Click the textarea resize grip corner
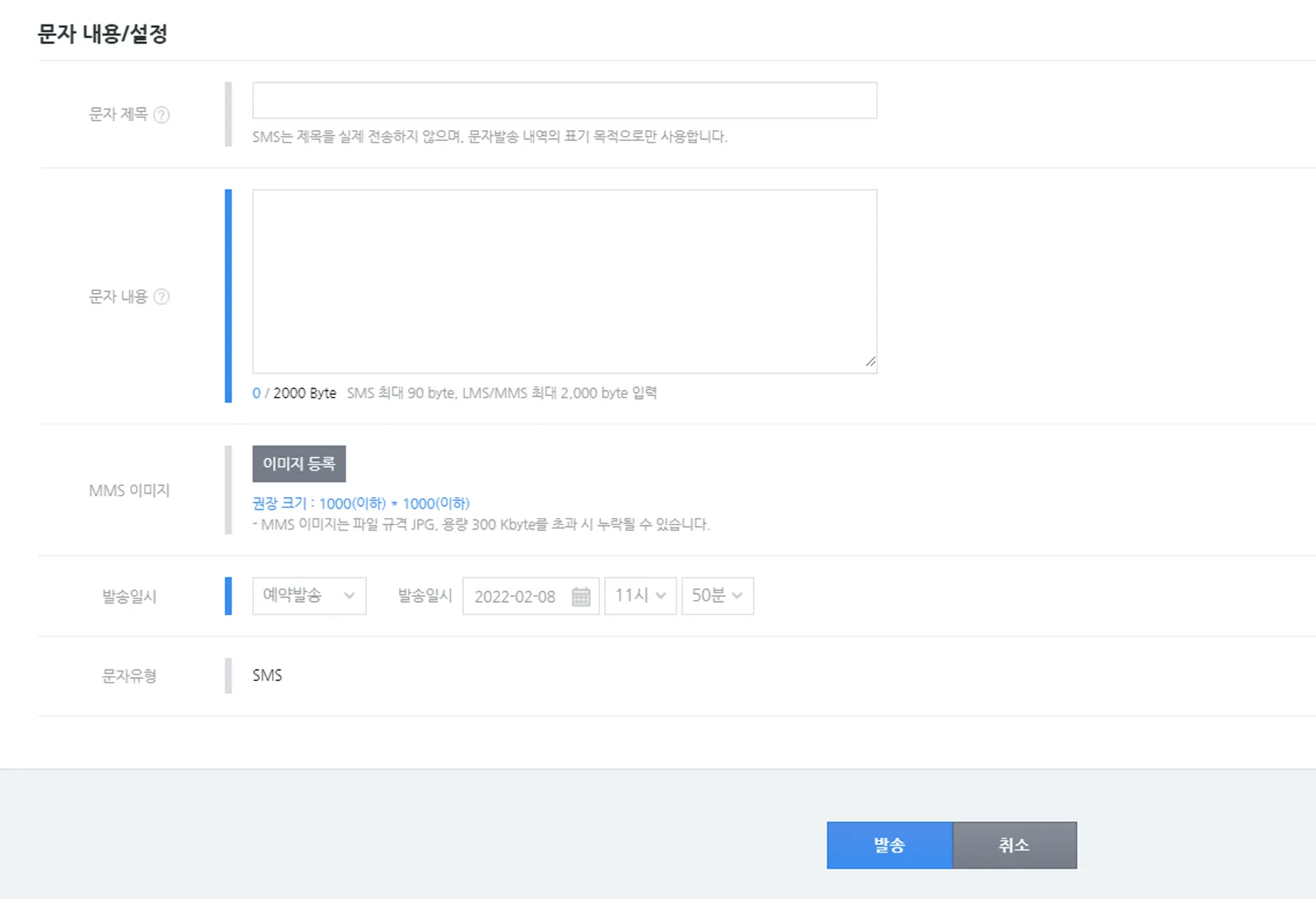1316x899 pixels. pos(871,362)
